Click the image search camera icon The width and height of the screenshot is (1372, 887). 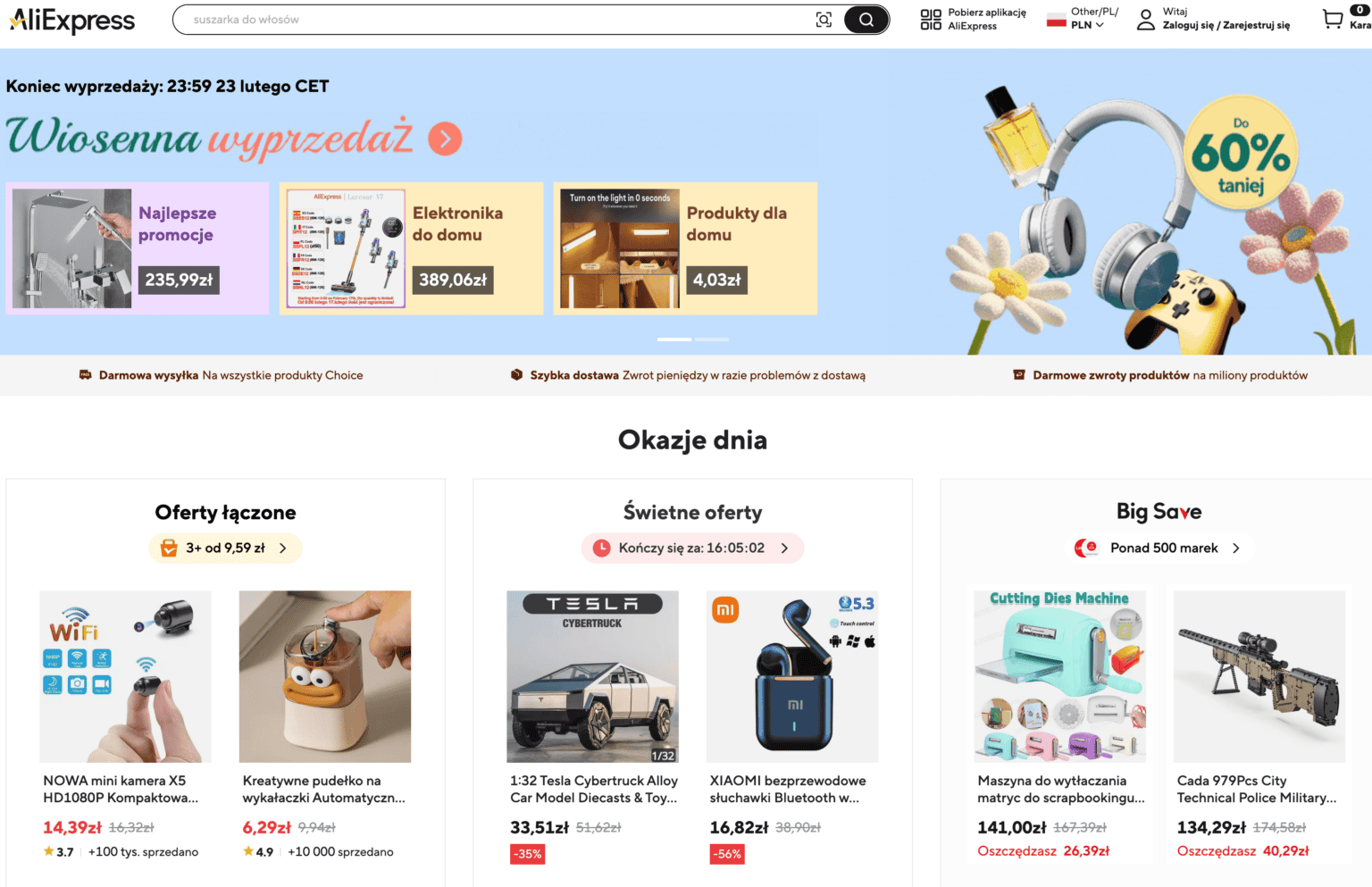824,20
